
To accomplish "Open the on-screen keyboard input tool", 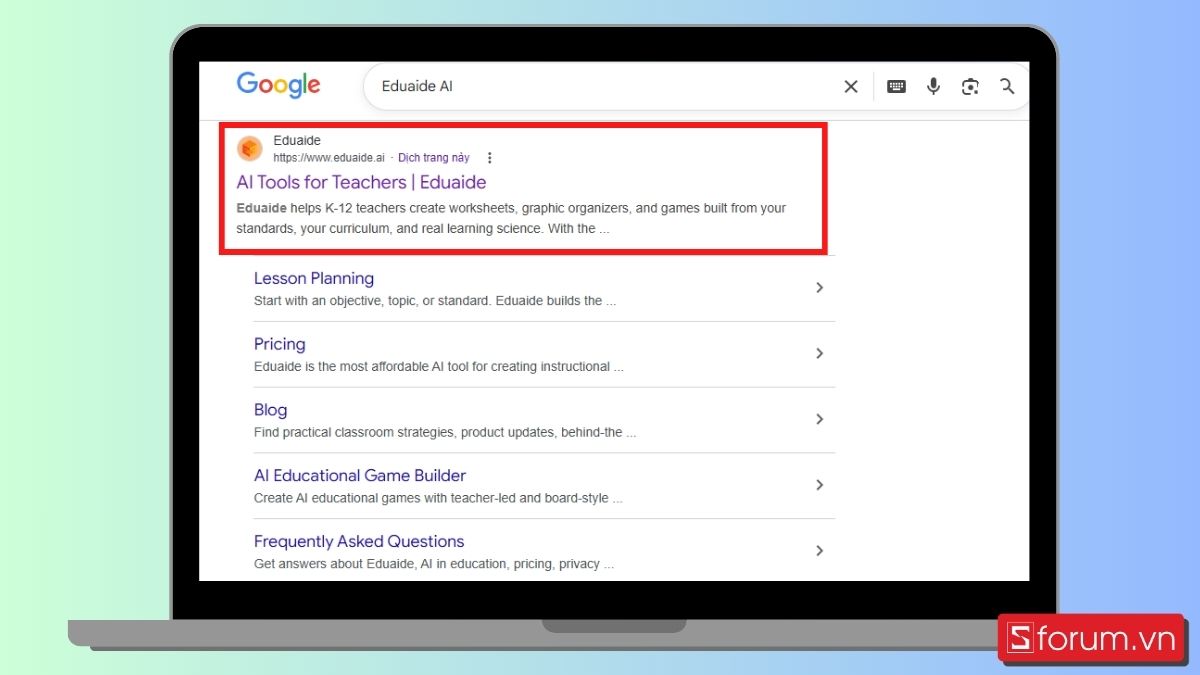I will pyautogui.click(x=897, y=87).
